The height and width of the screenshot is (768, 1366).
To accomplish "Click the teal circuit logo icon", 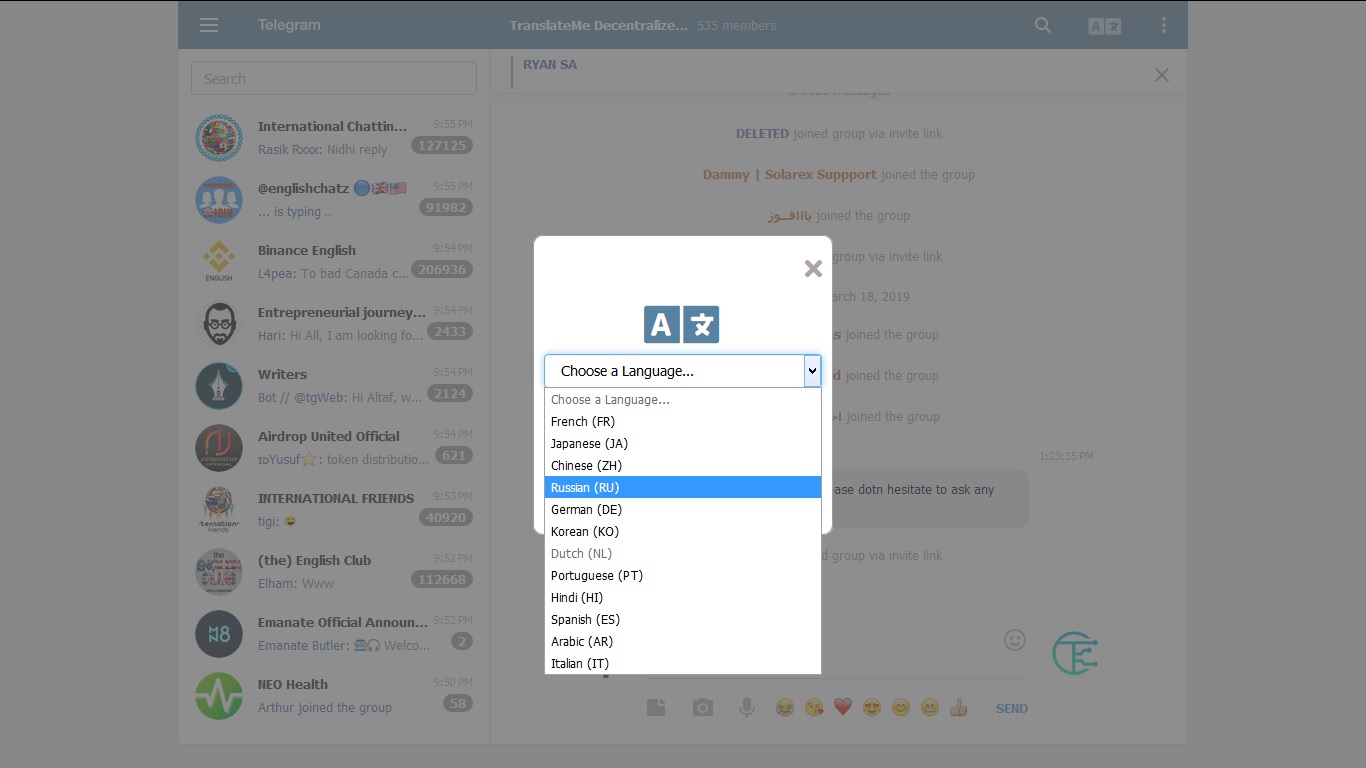I will [x=1075, y=653].
